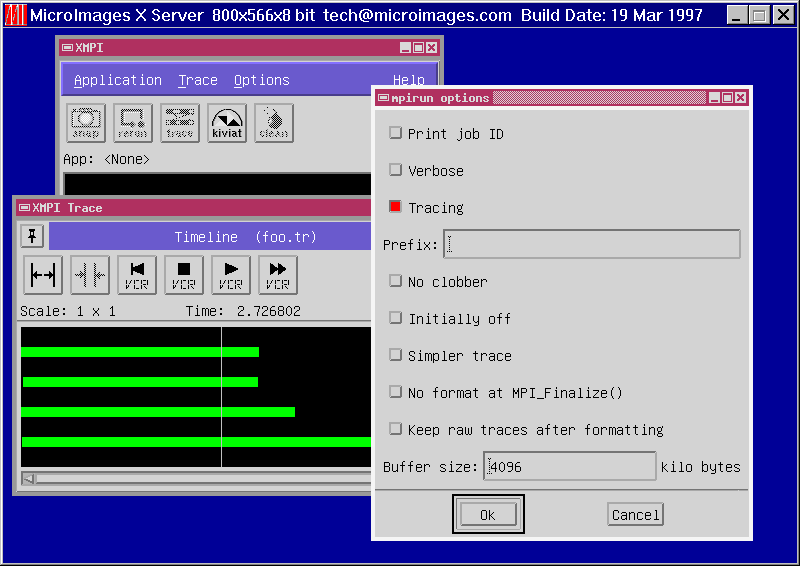Click the 'Time: 2.726802' readout
Screen dimensions: 800x566
click(243, 311)
